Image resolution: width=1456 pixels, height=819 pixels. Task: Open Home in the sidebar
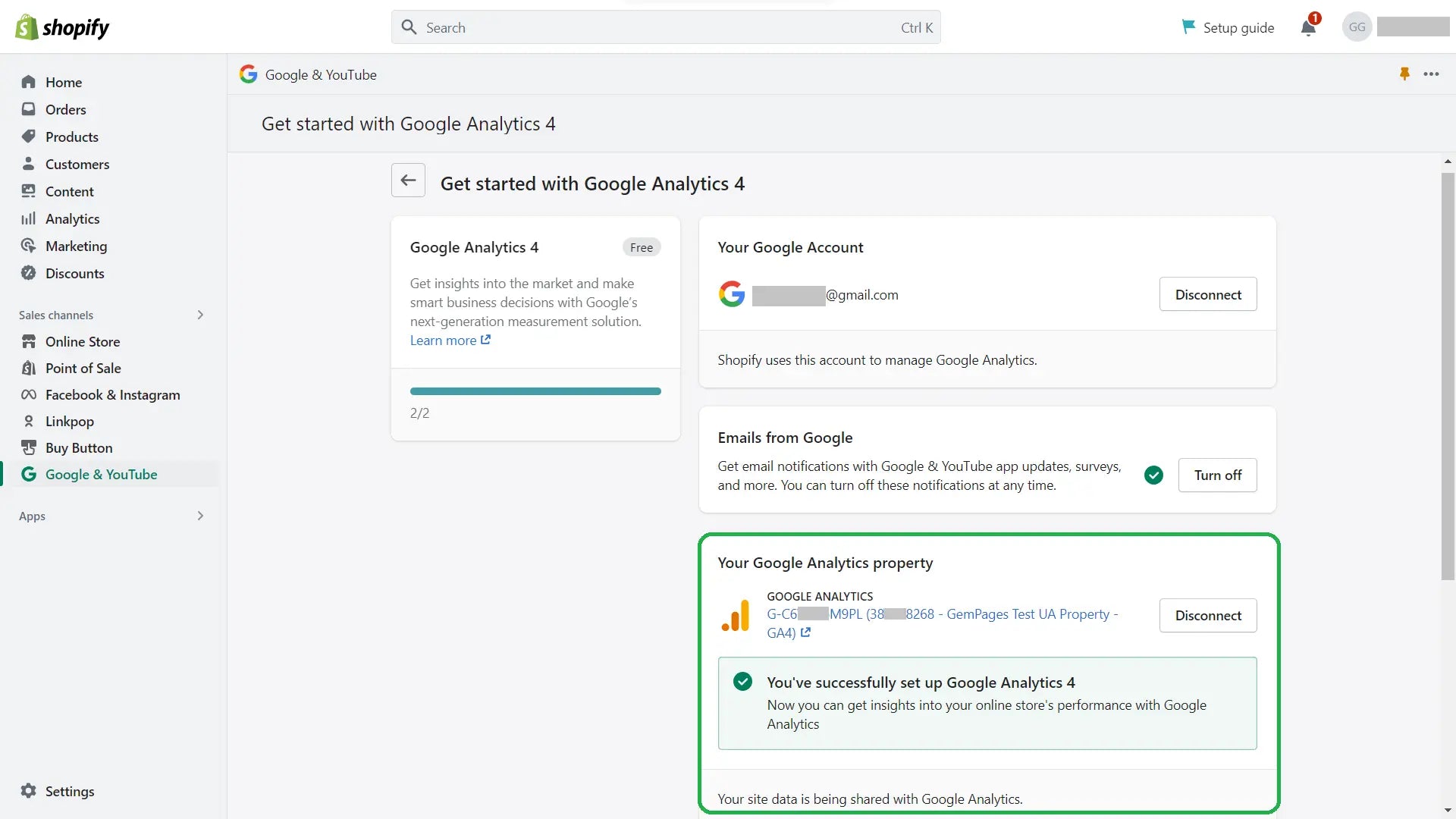point(64,82)
